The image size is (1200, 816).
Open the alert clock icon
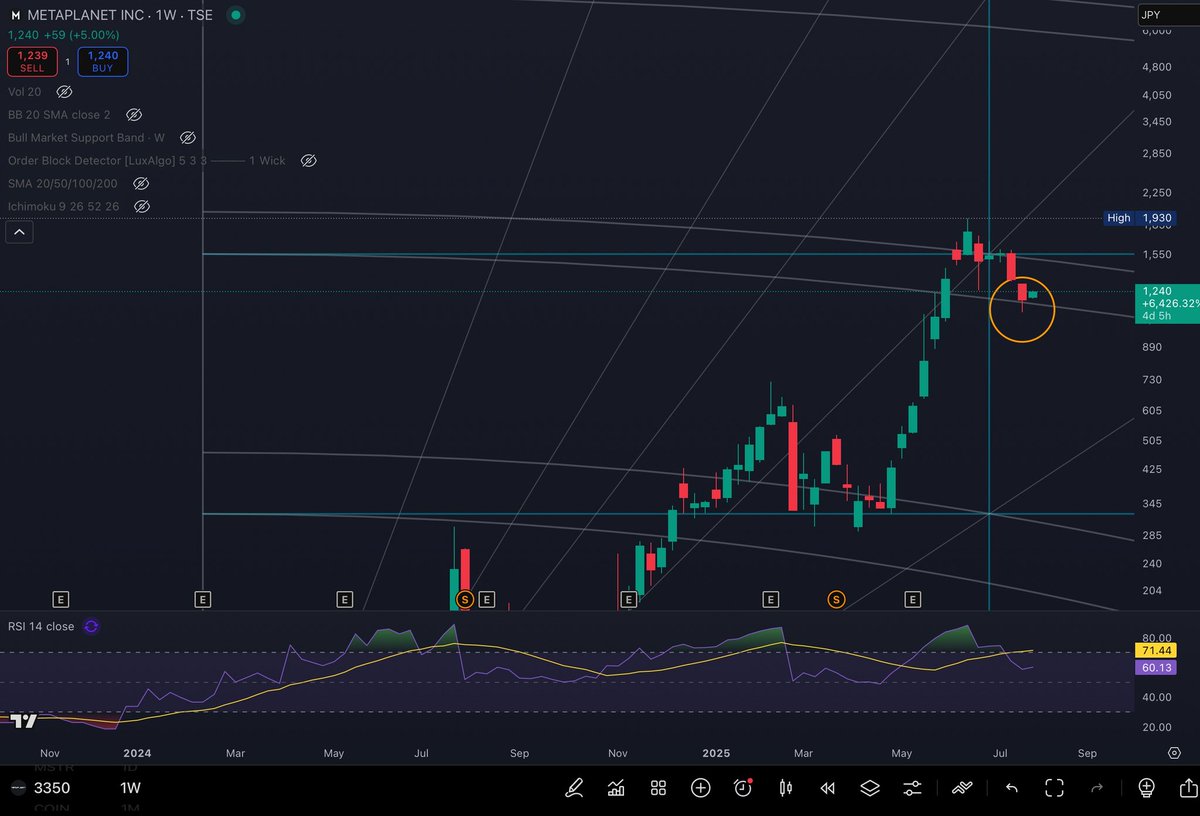743,788
